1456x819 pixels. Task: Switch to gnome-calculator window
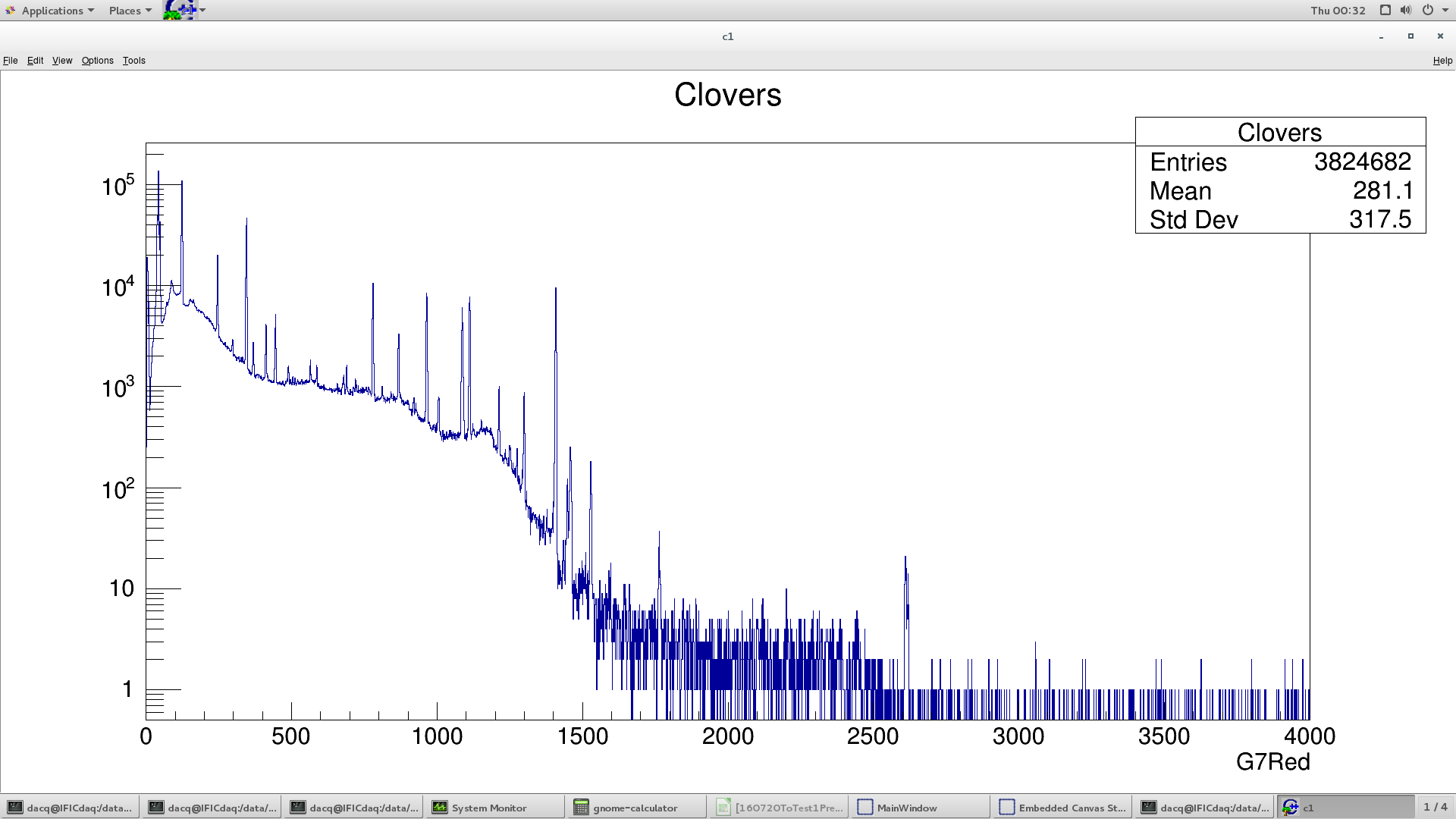tap(635, 808)
